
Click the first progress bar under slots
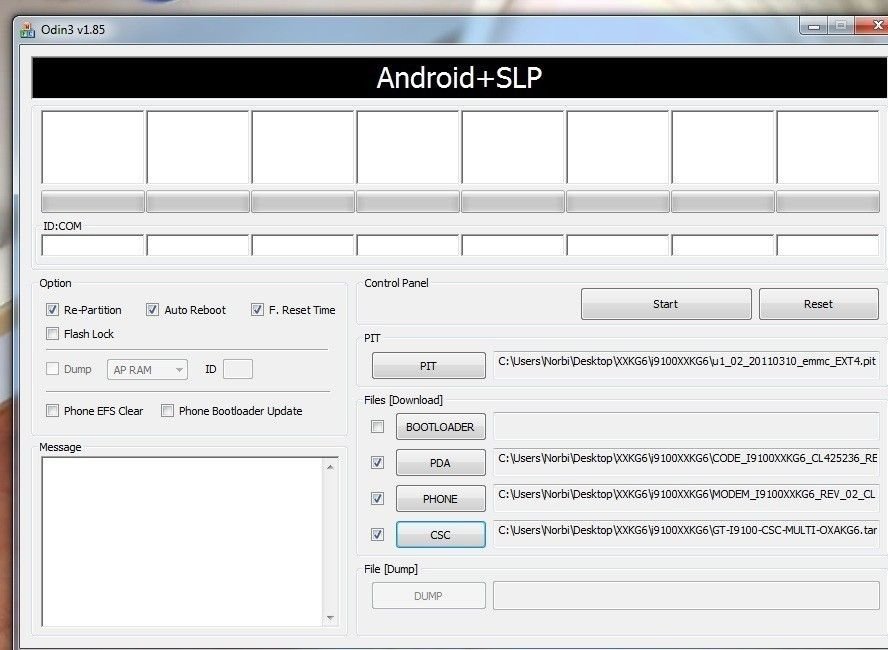[93, 202]
